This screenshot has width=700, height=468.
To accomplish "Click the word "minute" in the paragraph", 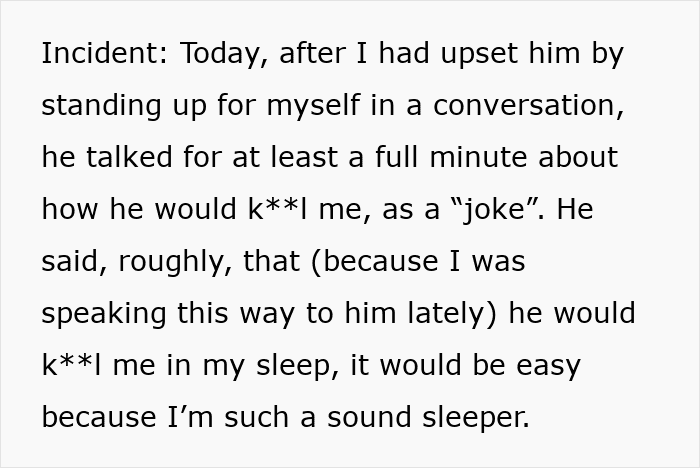I will click(478, 157).
